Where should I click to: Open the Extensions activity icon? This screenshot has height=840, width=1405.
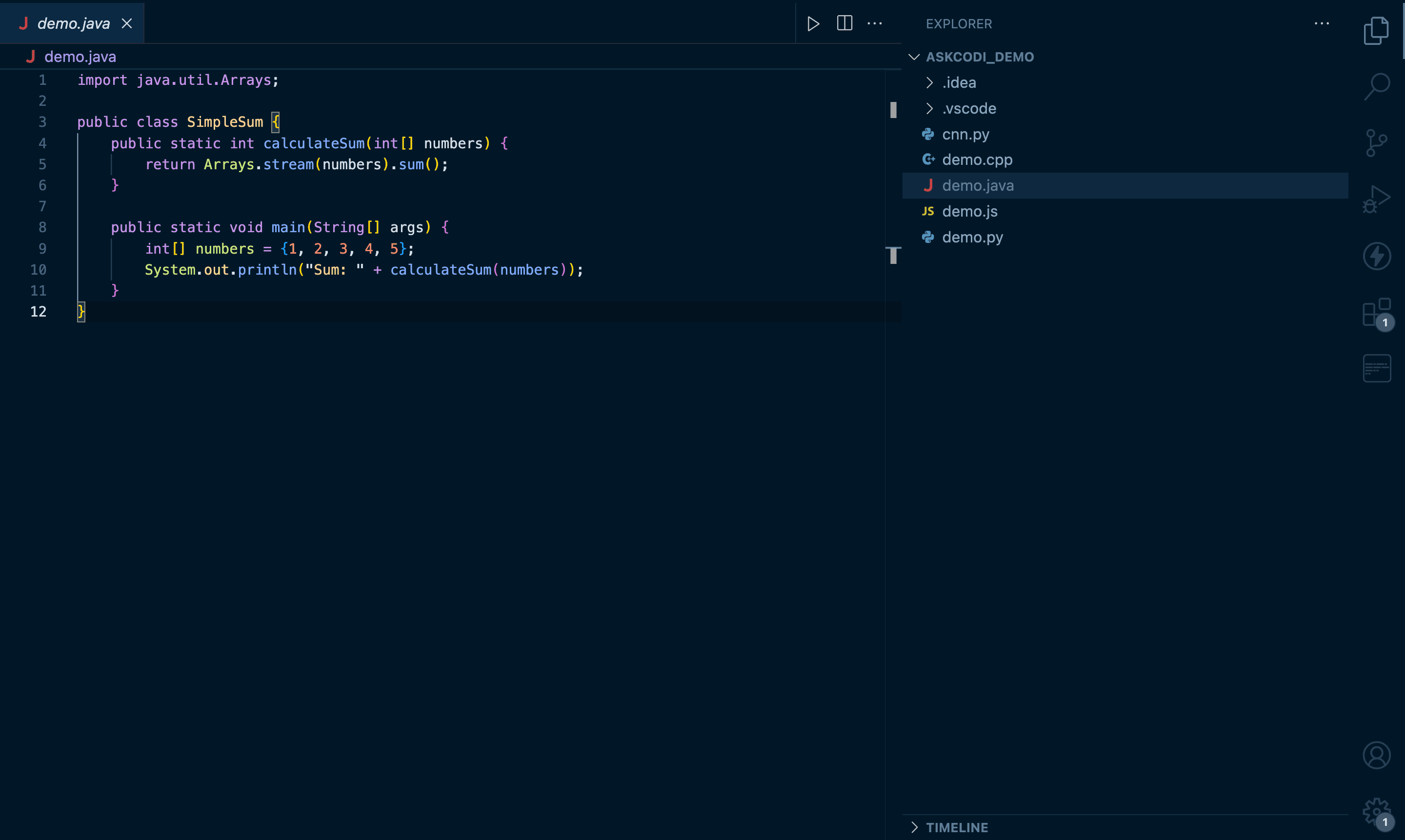pos(1376,312)
